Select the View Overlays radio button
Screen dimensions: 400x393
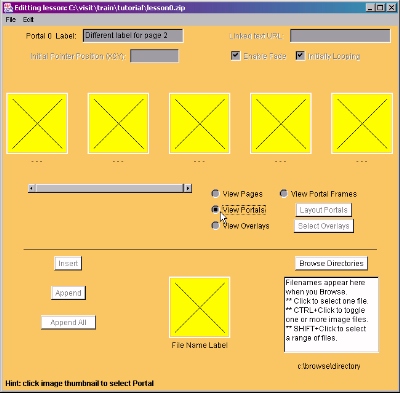coord(215,226)
